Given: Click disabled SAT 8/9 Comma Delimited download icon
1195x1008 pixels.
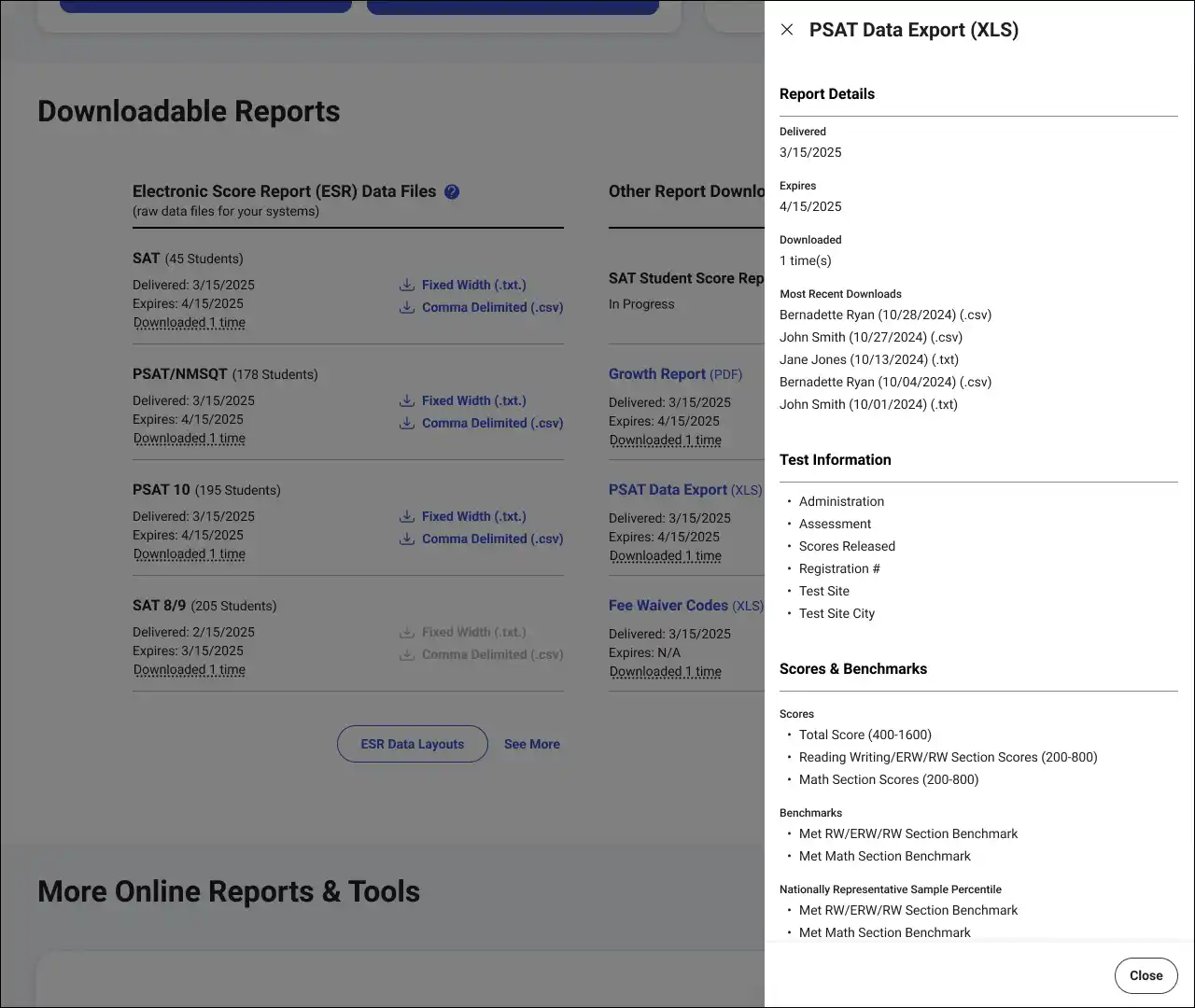Looking at the screenshot, I should (407, 654).
